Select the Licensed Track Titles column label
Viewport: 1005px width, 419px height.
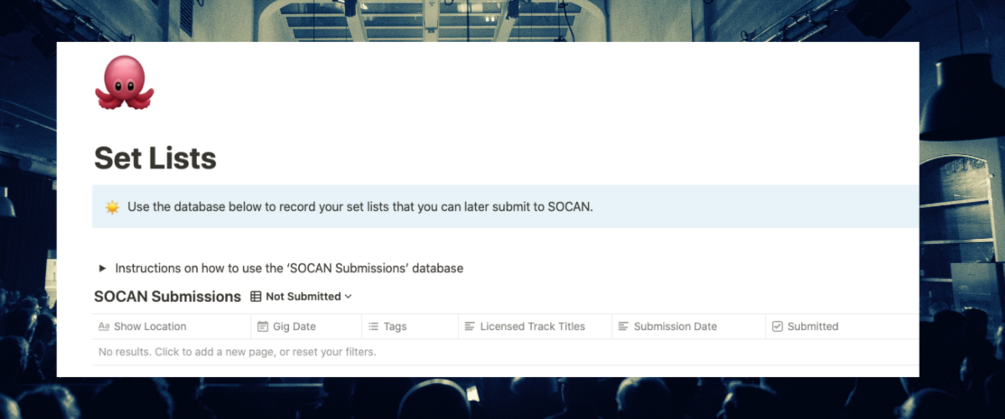[532, 327]
